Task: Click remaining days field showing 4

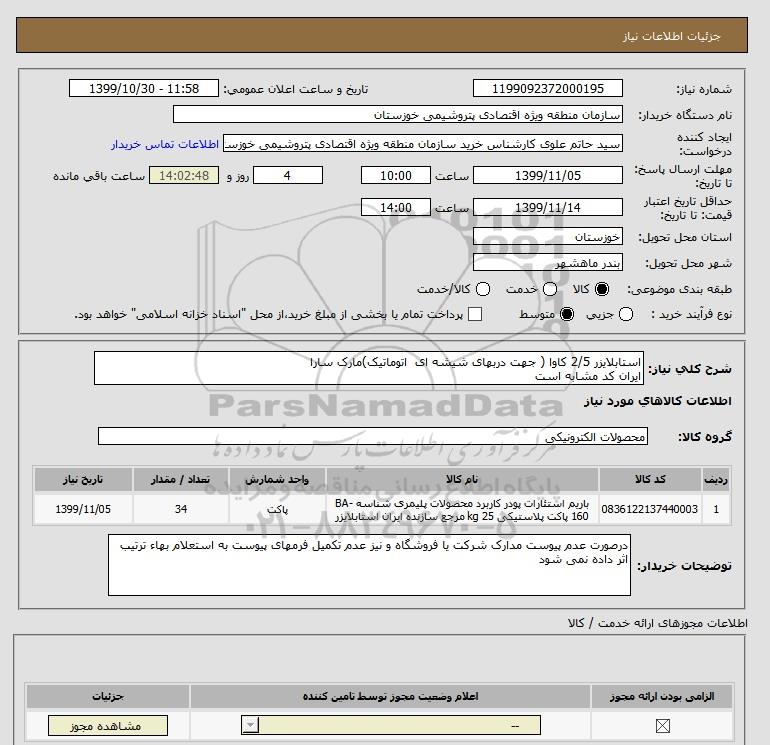Action: click(288, 175)
